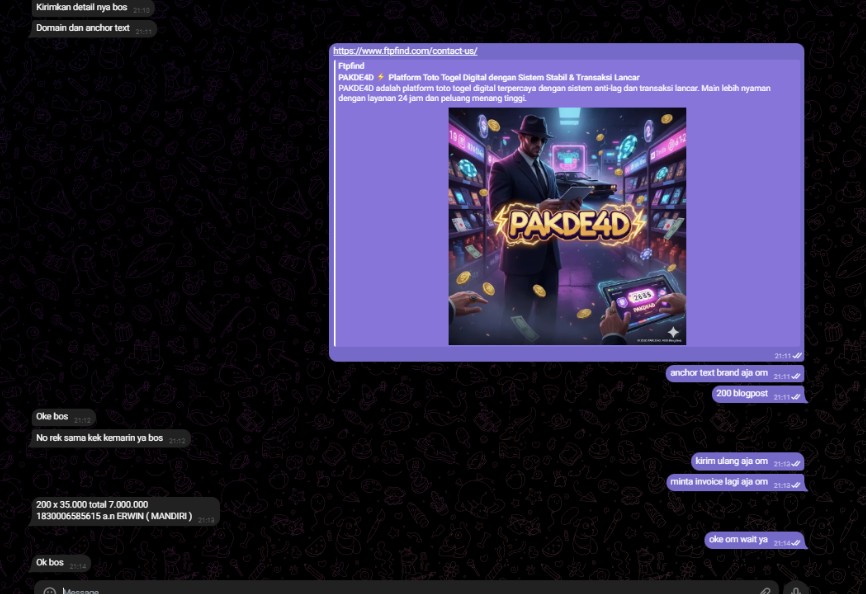Open the emoji picker in message bar
Viewport: 866px width, 594px height.
pos(50,590)
